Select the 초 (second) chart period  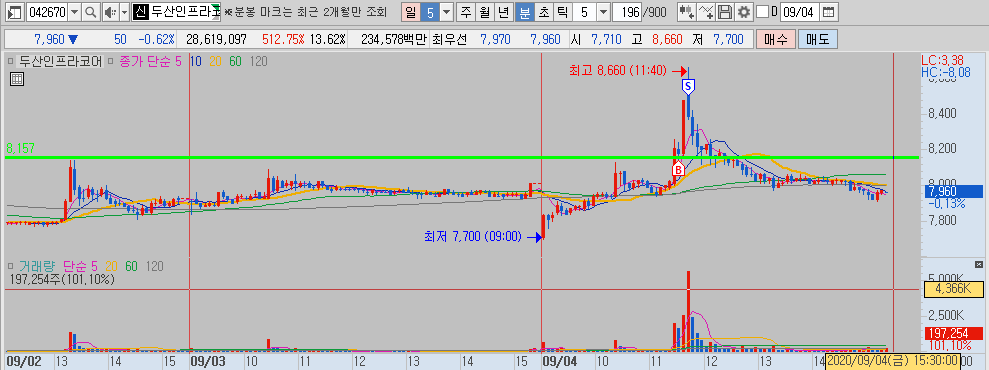[x=543, y=11]
